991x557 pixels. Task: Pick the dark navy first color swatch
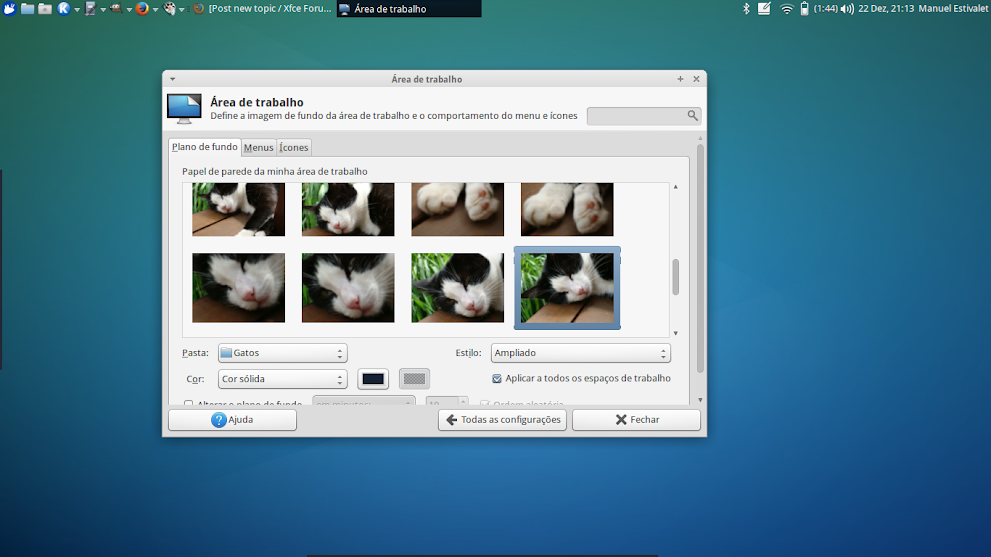[373, 379]
